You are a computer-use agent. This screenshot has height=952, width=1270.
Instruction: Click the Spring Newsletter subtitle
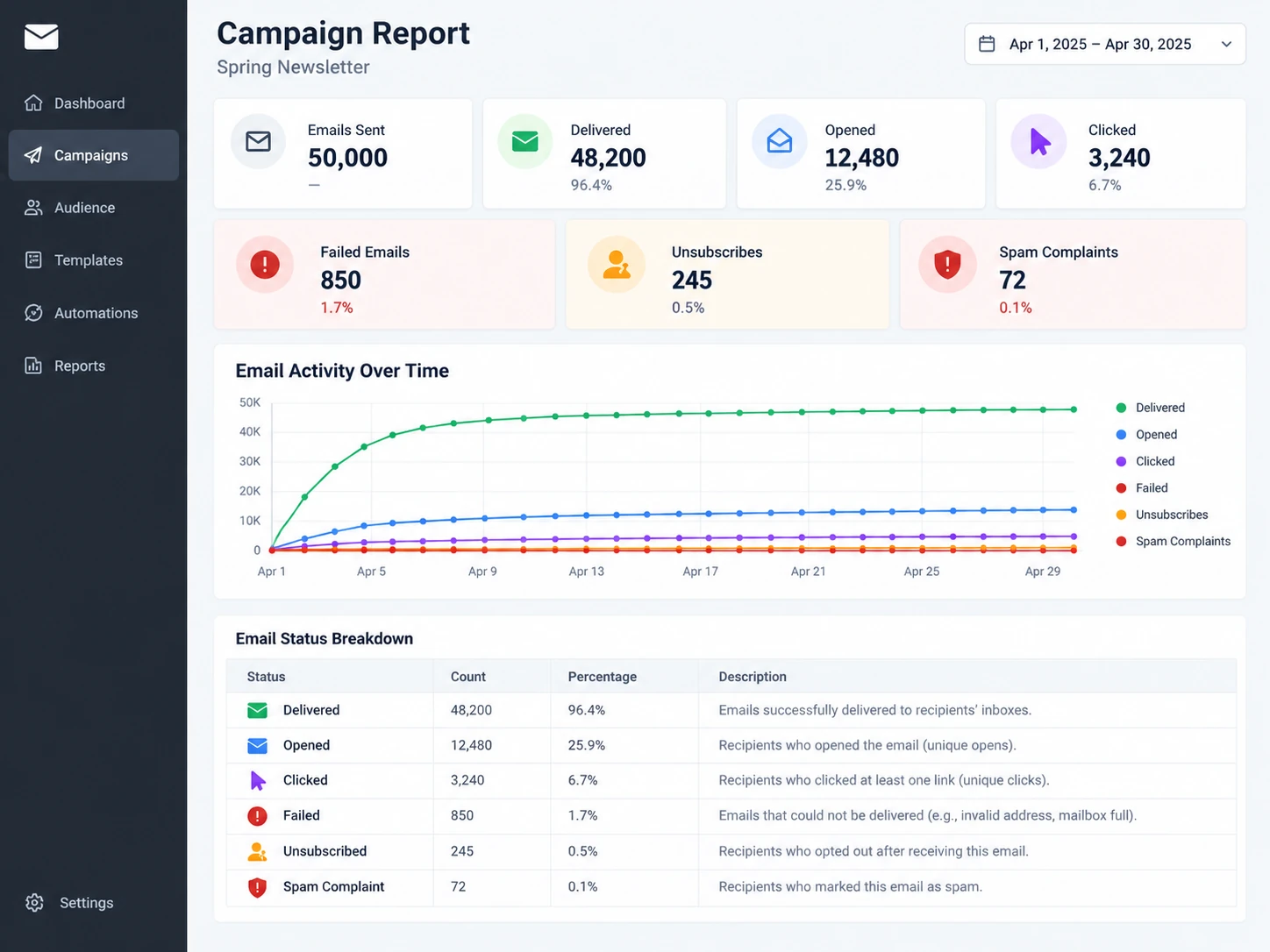point(293,67)
